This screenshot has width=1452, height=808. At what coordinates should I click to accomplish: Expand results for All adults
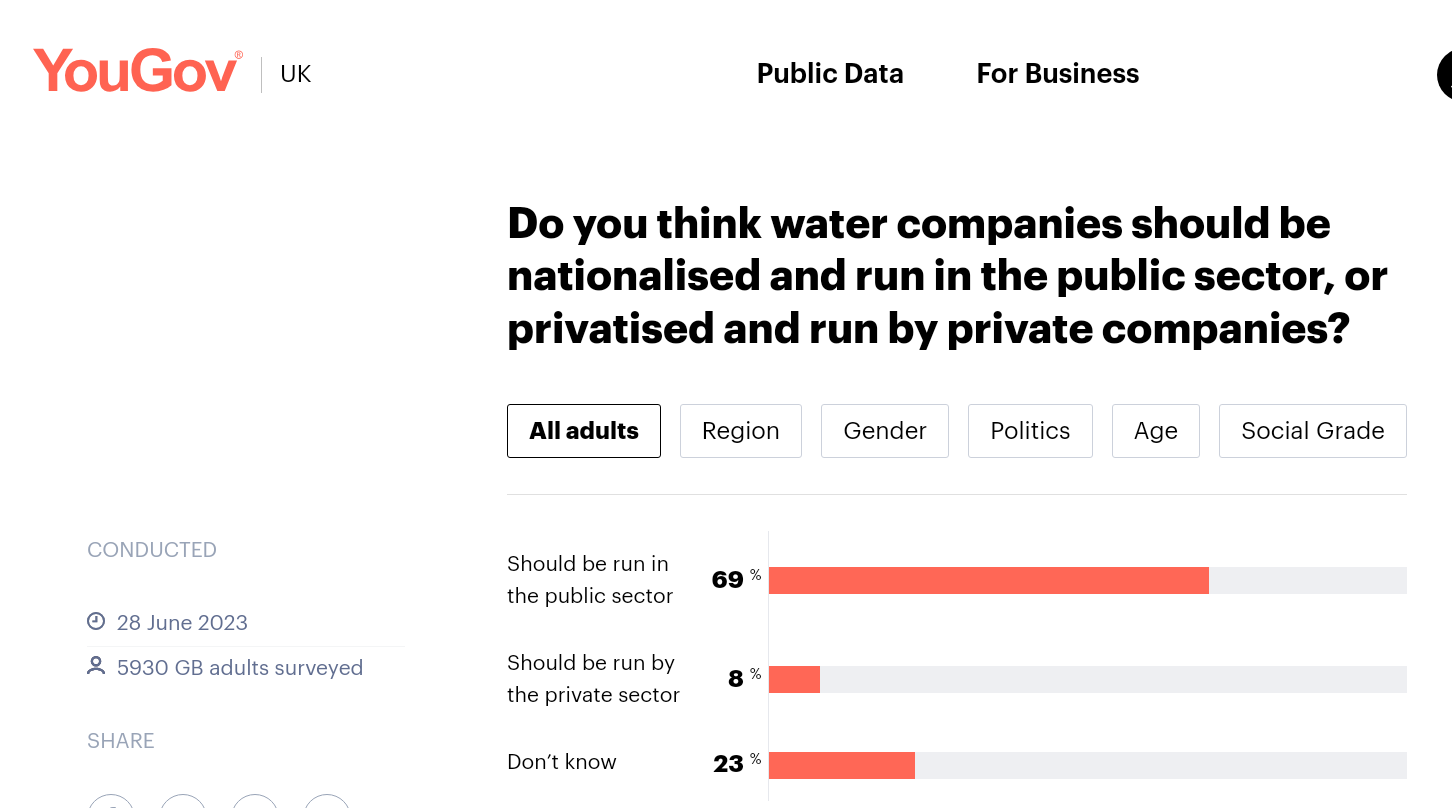click(584, 430)
